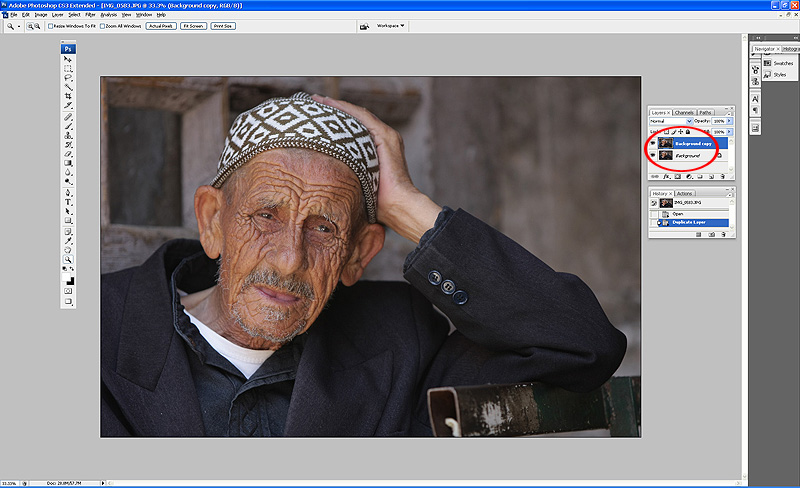Select the Crop tool
Screen dimensions: 800x488
tap(68, 96)
